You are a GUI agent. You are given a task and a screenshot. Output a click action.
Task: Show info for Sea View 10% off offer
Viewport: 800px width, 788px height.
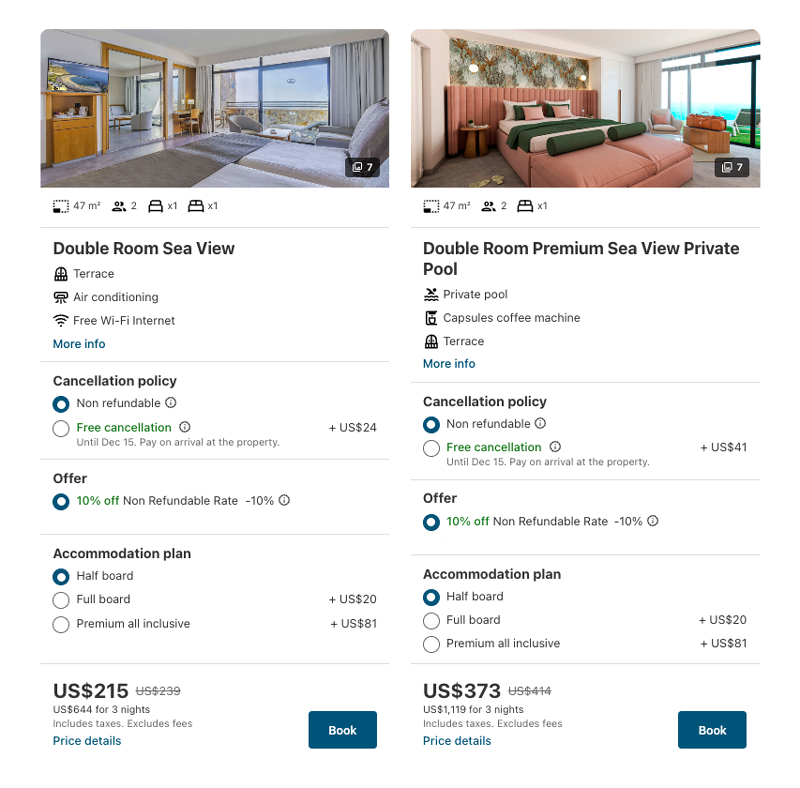point(284,500)
